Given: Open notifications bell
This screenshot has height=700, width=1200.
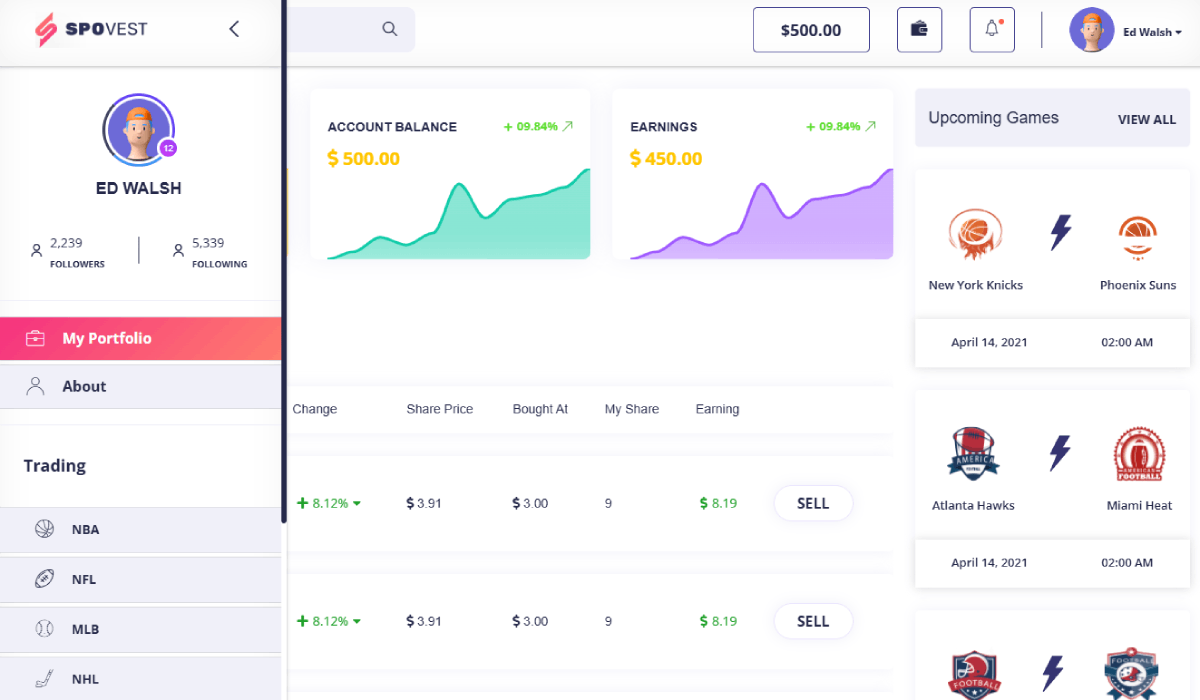Looking at the screenshot, I should pos(992,30).
